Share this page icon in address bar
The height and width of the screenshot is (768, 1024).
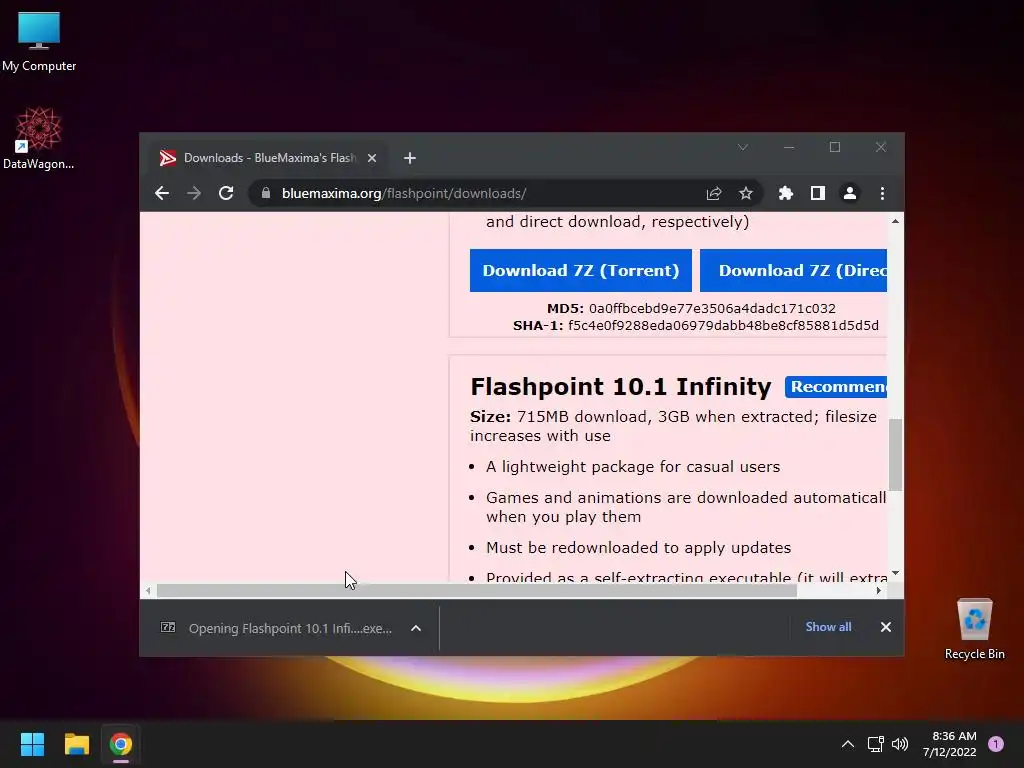[x=714, y=193]
